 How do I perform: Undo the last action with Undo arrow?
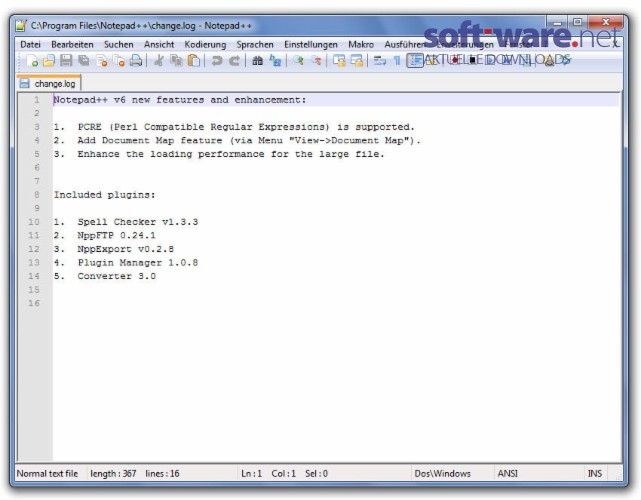(217, 61)
